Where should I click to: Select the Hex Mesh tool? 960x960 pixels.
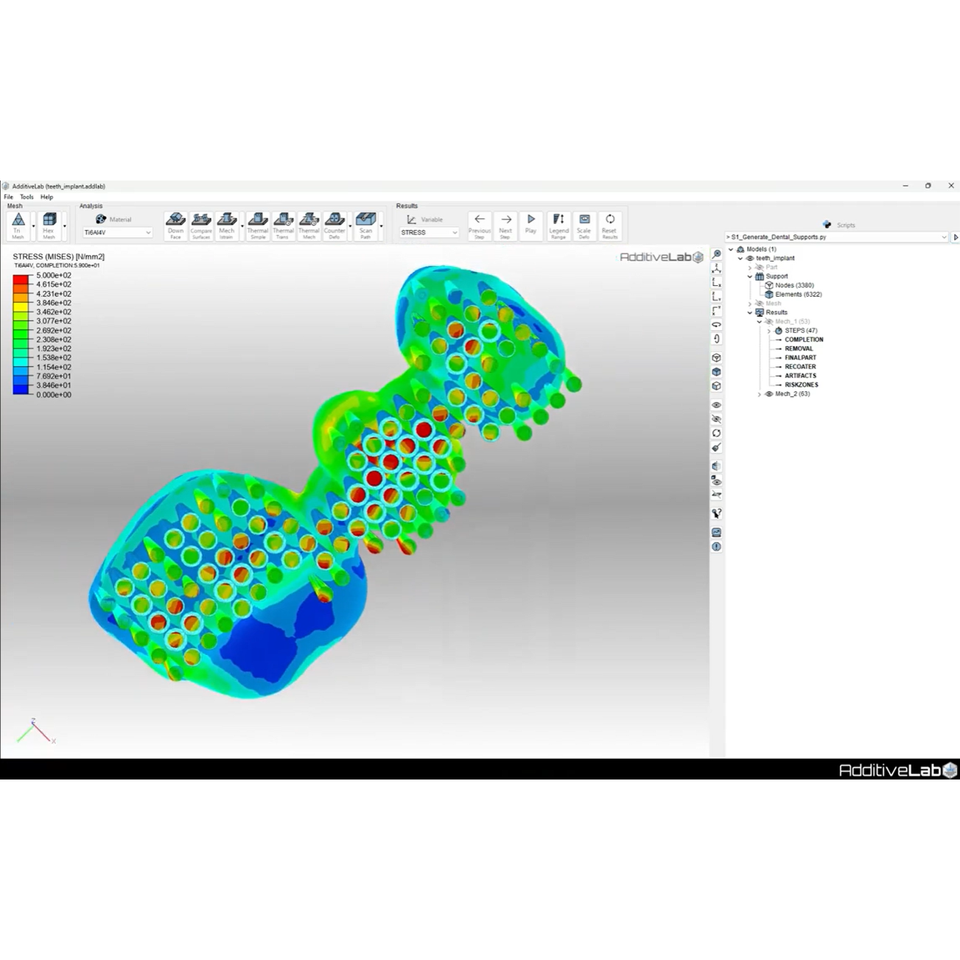[49, 225]
